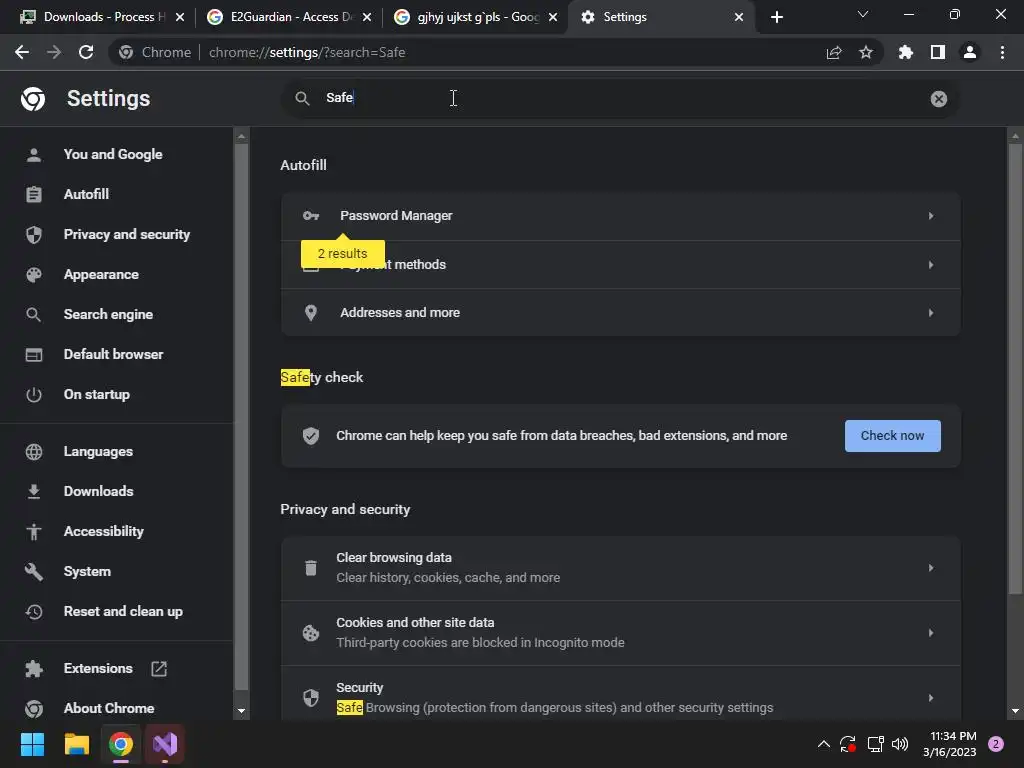This screenshot has width=1024, height=768.
Task: Open Downloads settings
Action: 99,491
